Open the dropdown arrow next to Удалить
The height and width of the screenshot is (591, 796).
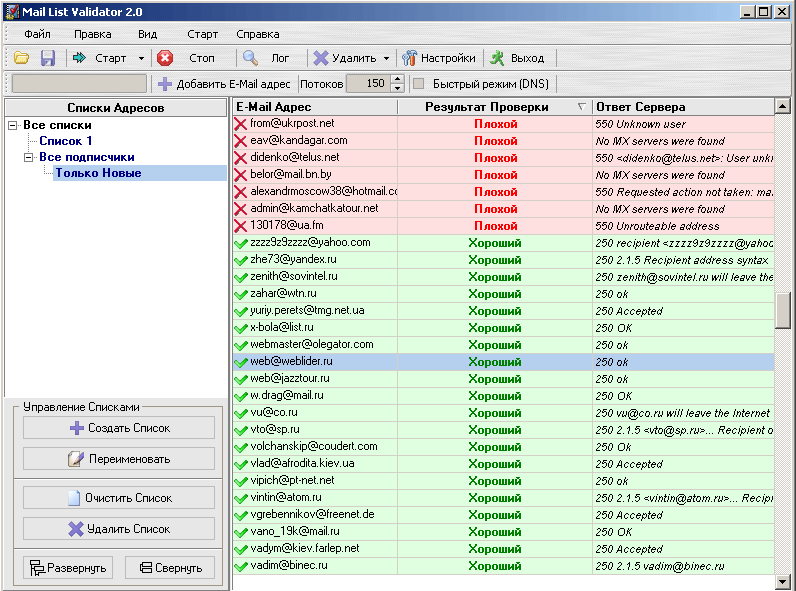coord(386,58)
